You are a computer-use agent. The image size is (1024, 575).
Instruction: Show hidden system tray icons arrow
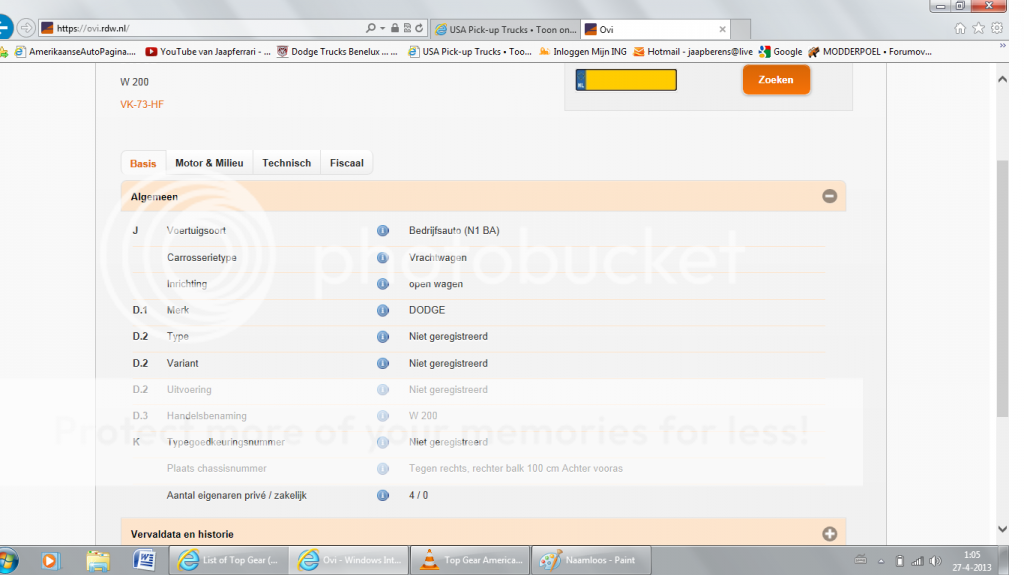(881, 561)
